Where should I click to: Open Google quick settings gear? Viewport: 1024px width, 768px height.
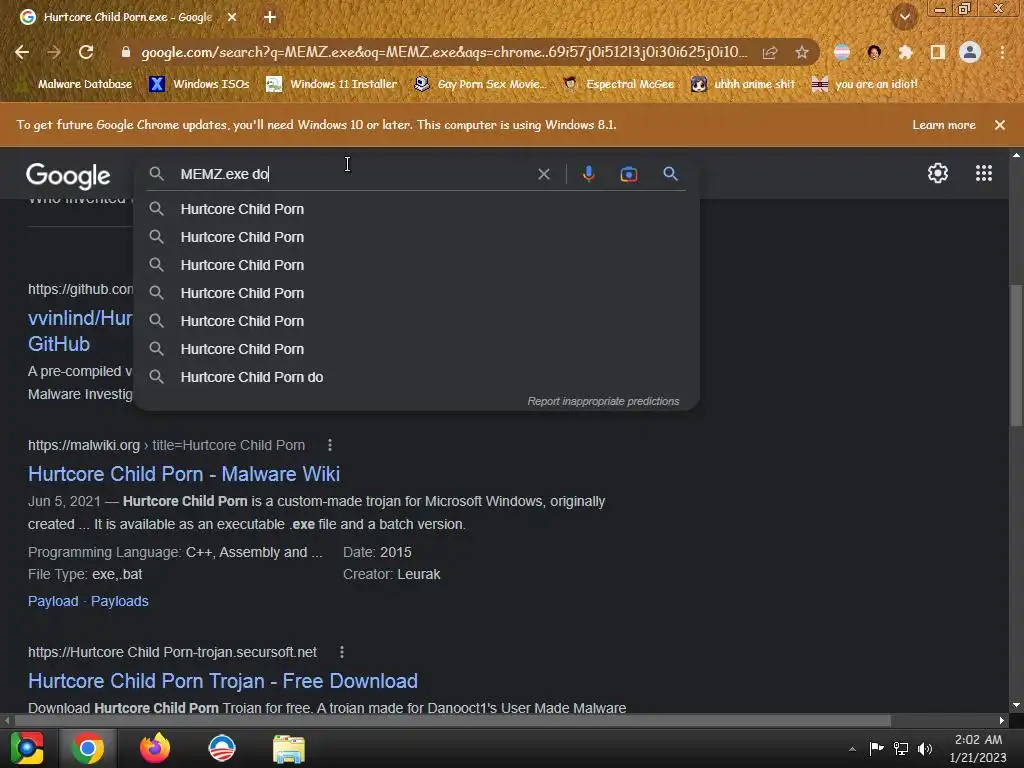click(x=938, y=173)
